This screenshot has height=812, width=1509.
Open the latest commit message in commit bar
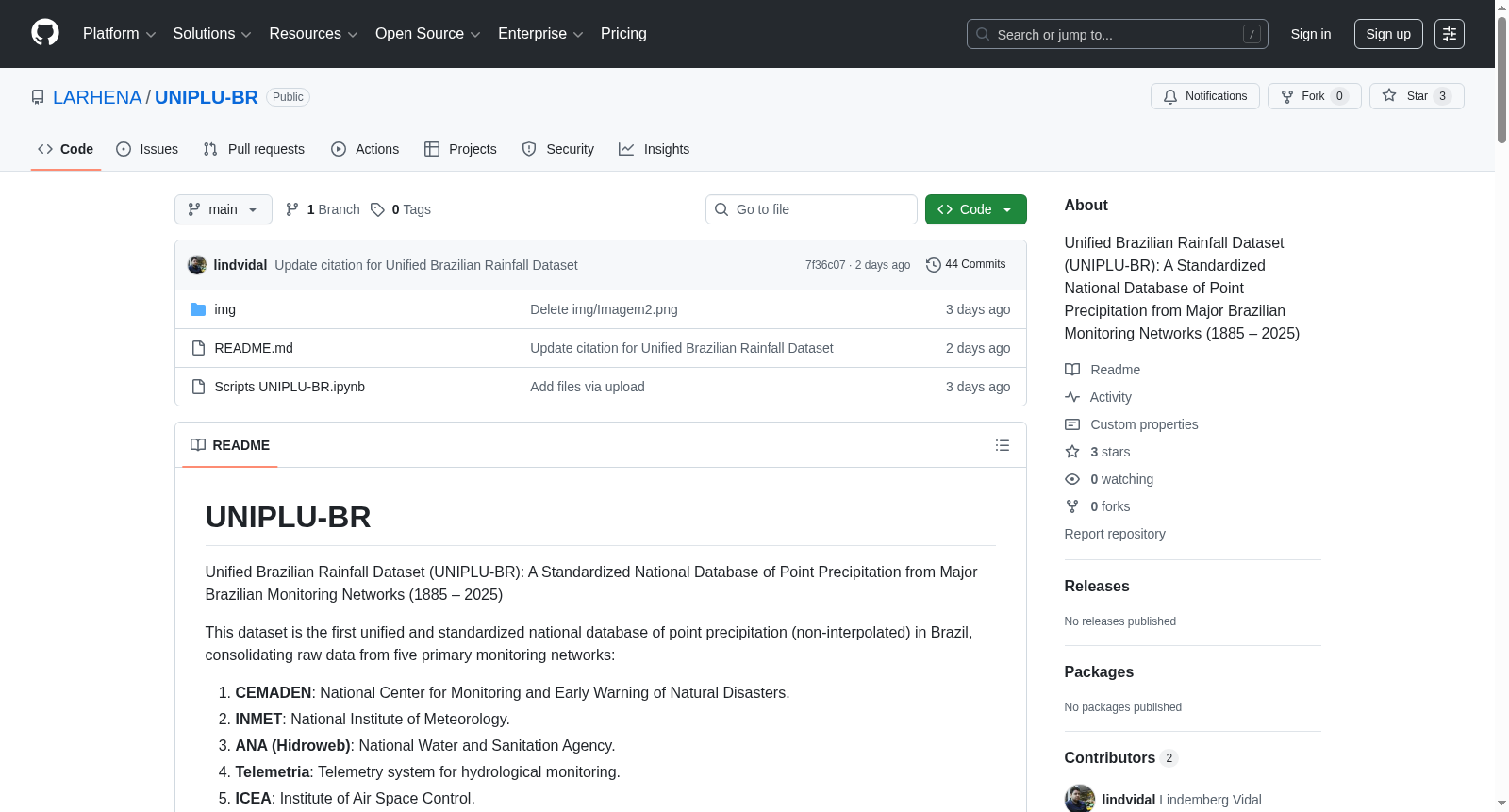click(x=426, y=265)
